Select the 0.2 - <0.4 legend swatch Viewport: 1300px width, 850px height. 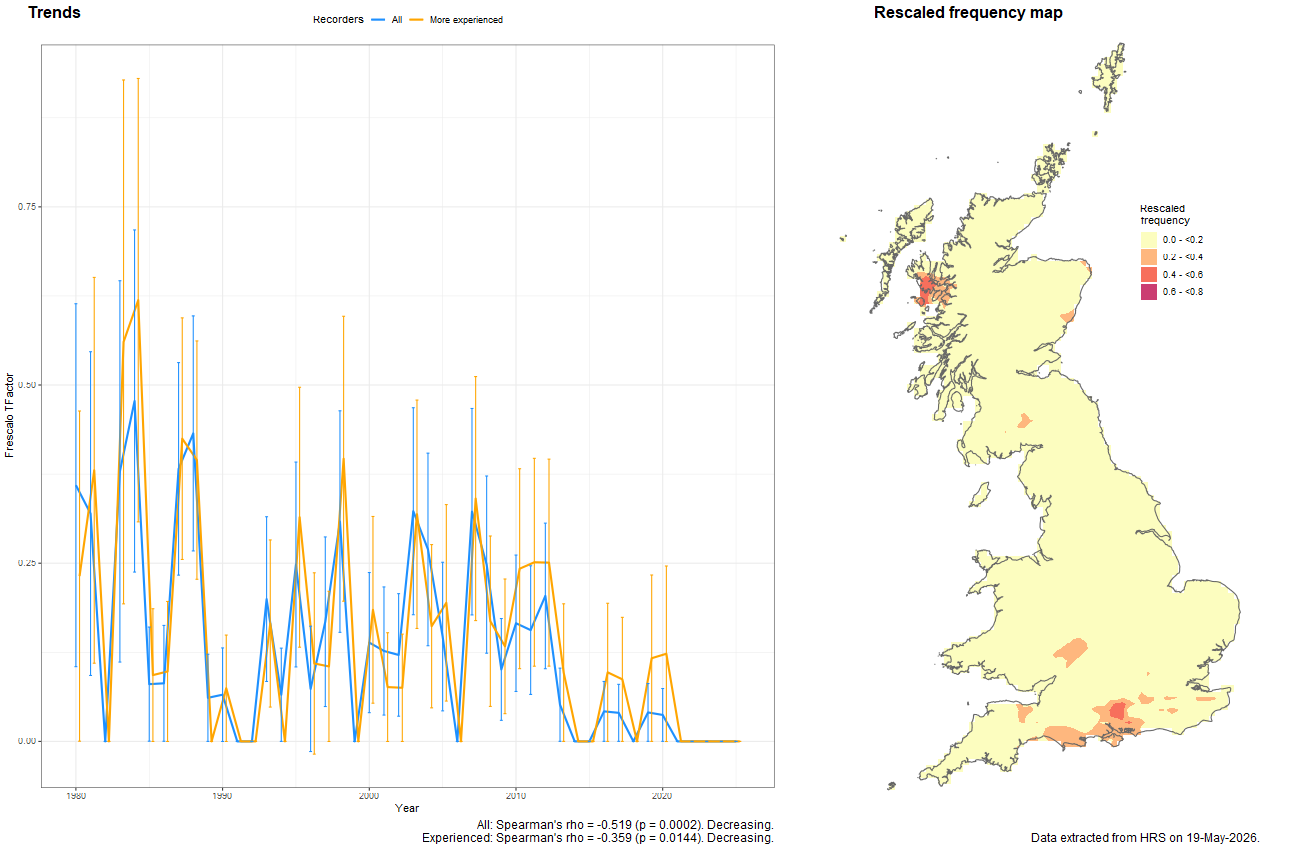[x=1149, y=257]
